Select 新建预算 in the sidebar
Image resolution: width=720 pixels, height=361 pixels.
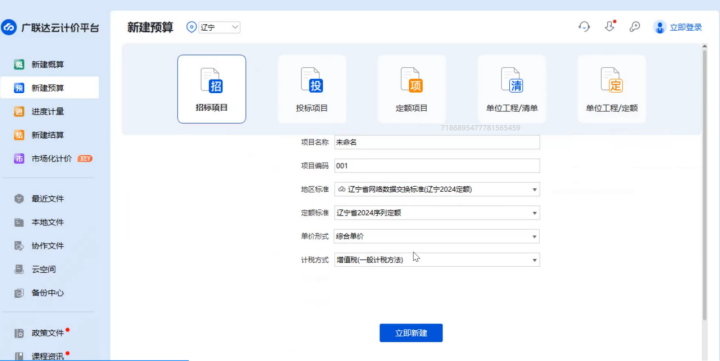50,88
